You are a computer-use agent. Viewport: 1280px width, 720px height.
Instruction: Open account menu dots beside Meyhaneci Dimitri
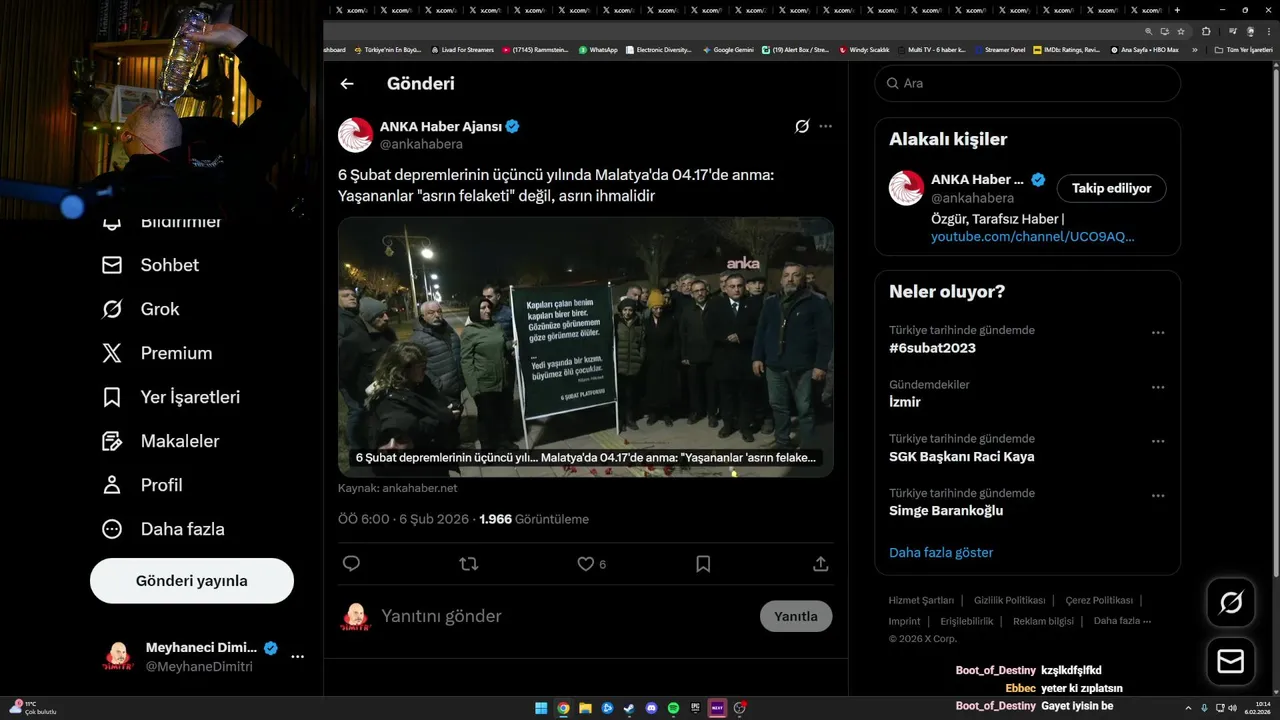pyautogui.click(x=297, y=657)
